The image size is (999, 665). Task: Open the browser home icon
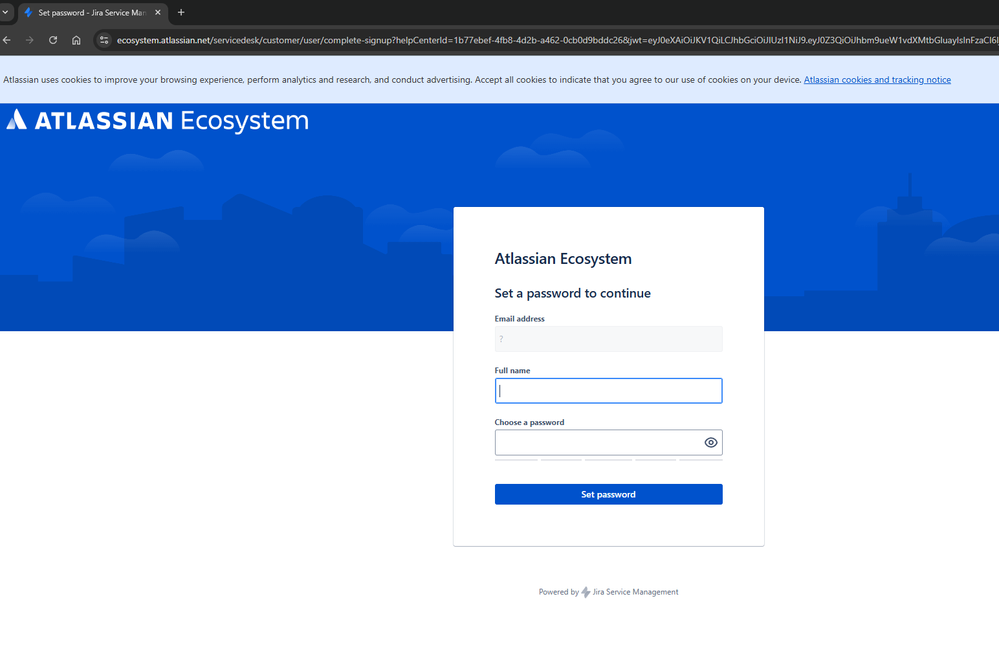tap(76, 40)
